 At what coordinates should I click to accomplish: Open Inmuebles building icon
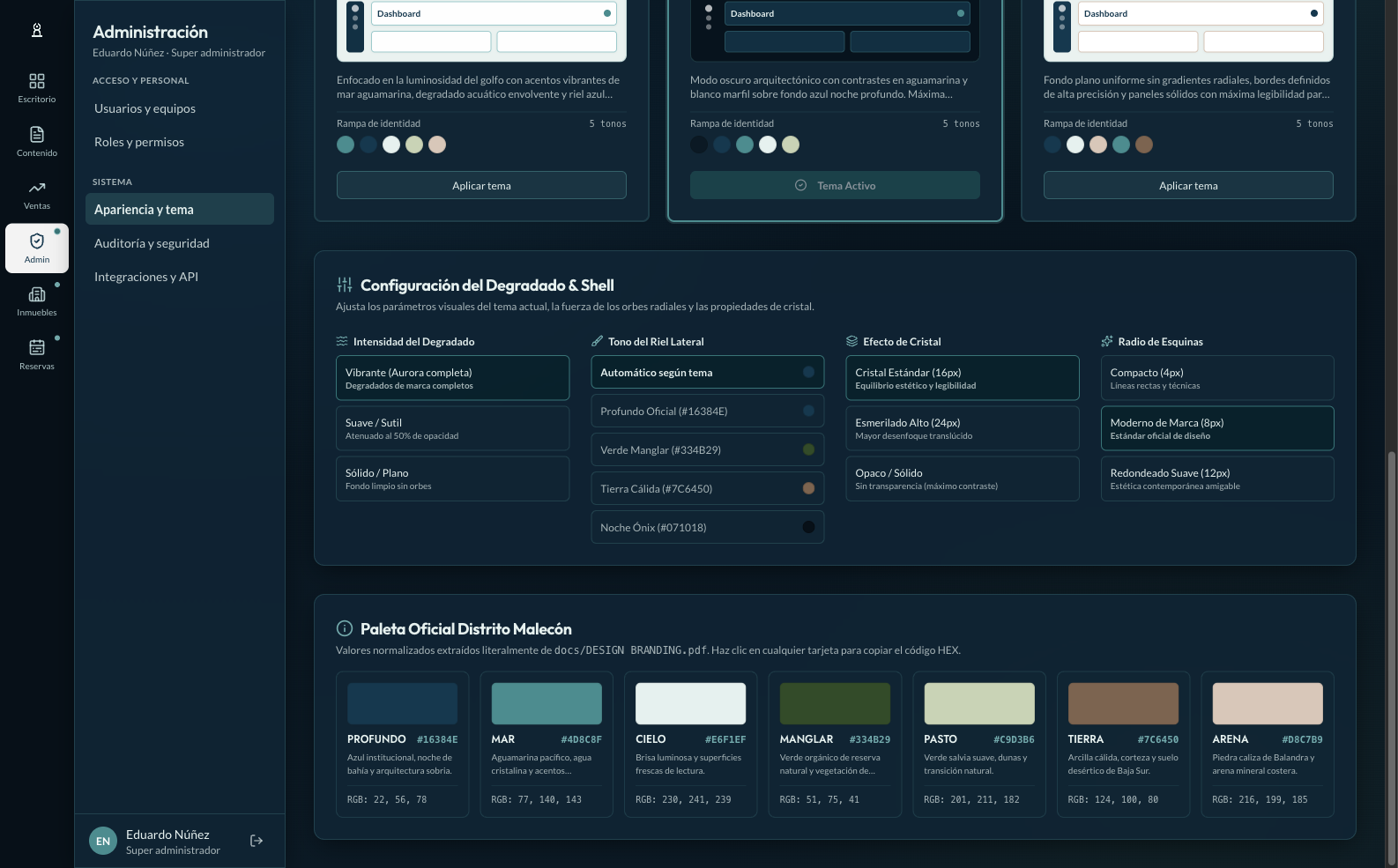[37, 301]
